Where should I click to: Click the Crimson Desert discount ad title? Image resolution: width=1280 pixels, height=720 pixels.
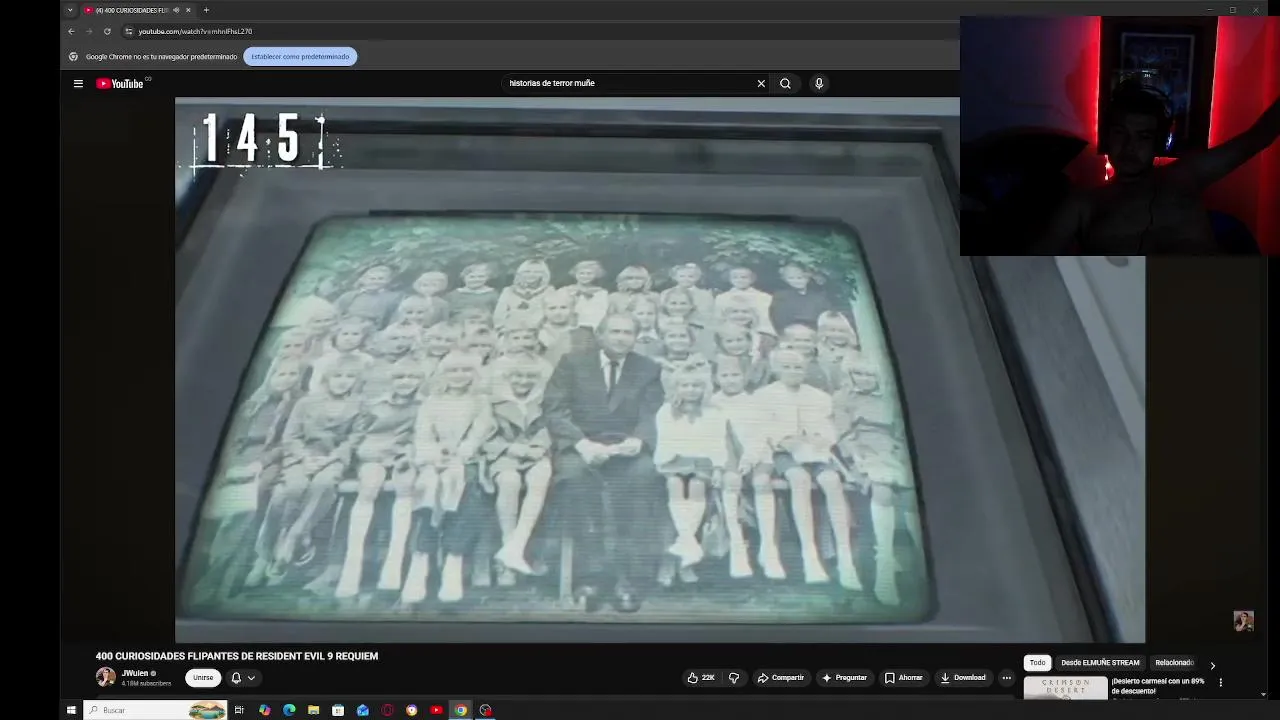coord(1157,686)
